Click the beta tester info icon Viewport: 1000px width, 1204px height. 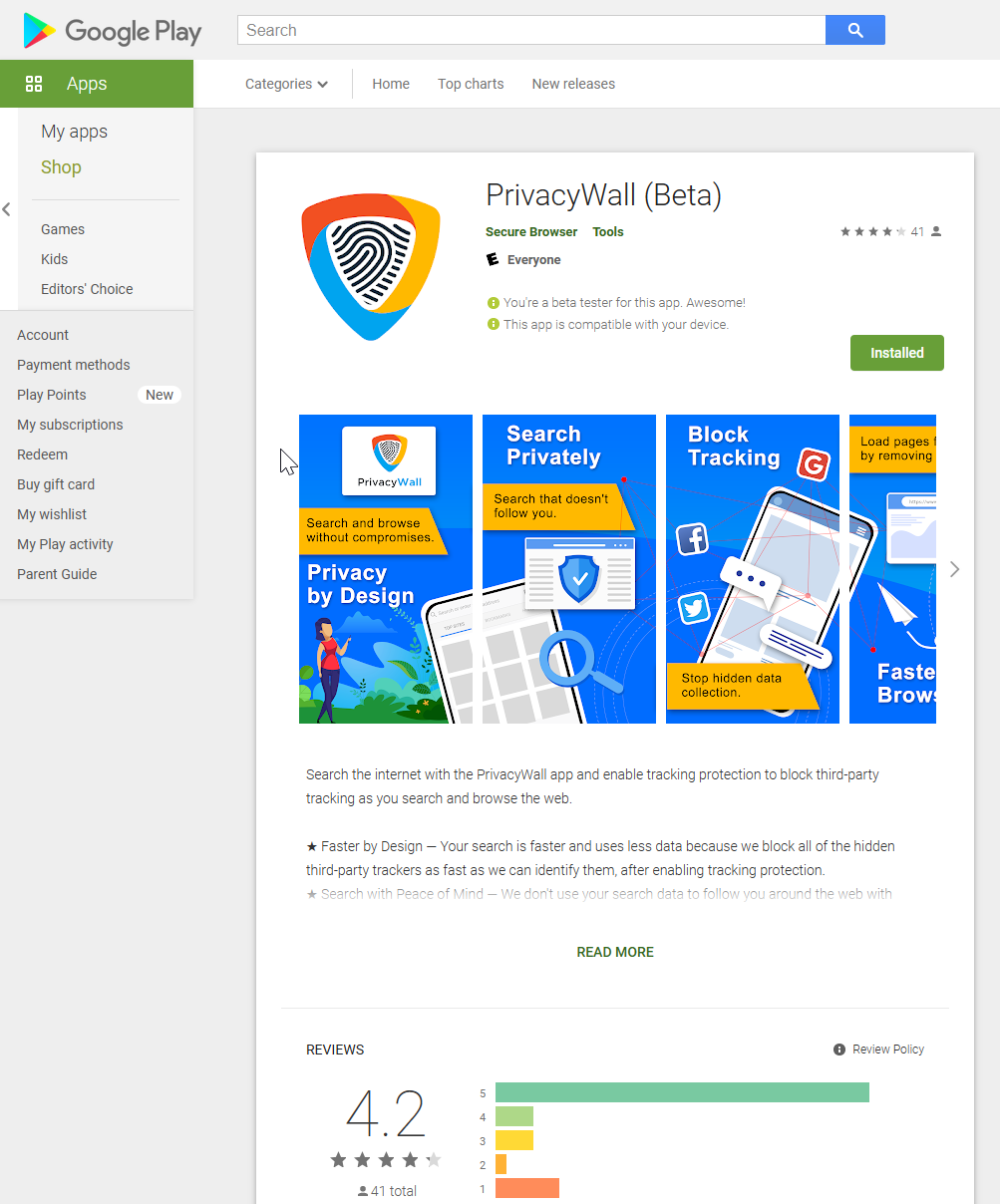click(x=493, y=303)
